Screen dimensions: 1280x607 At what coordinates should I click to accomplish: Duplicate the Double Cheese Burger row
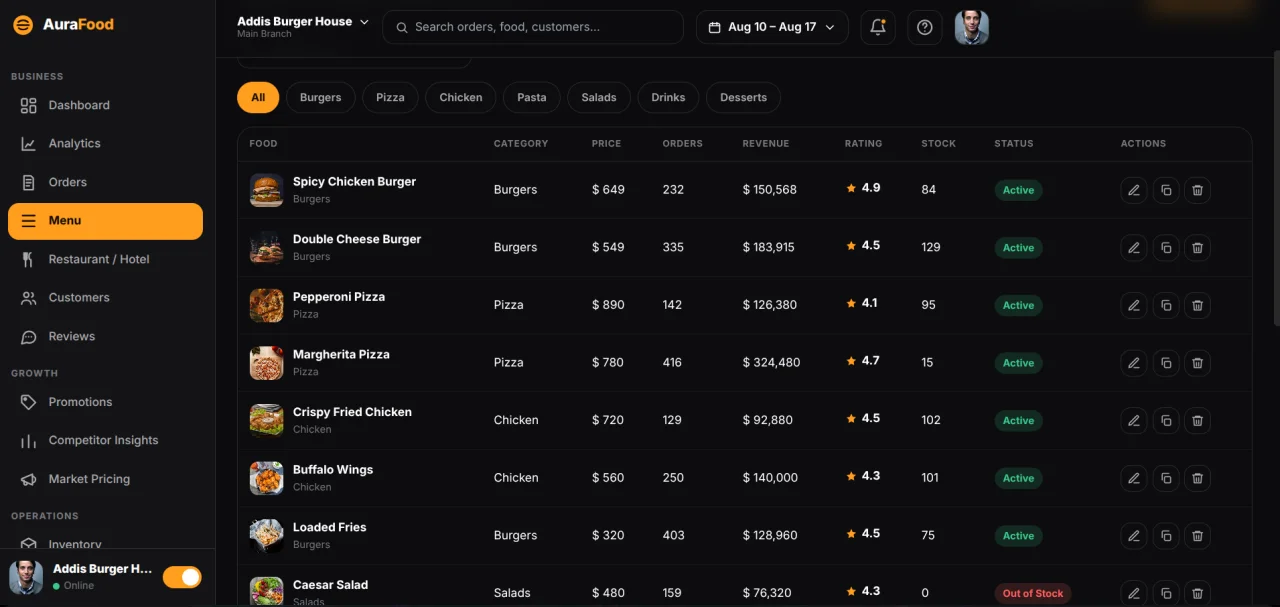(1166, 247)
